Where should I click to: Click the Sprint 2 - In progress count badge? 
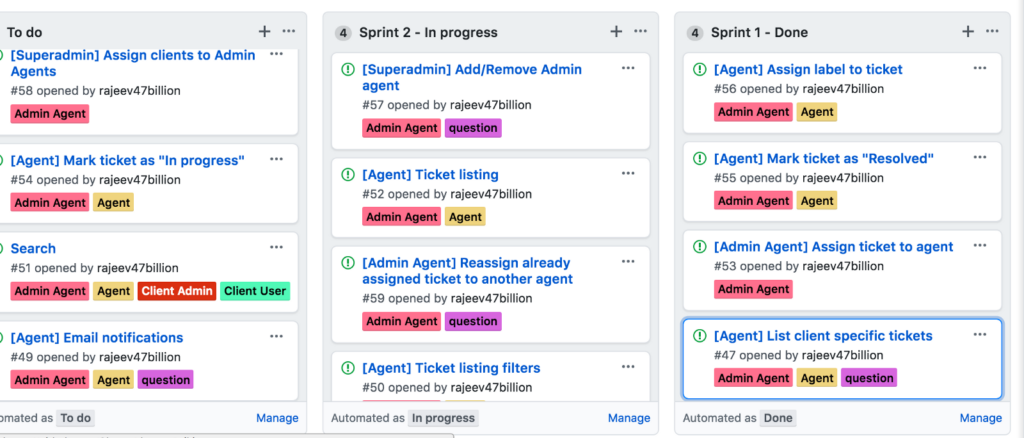click(x=344, y=33)
